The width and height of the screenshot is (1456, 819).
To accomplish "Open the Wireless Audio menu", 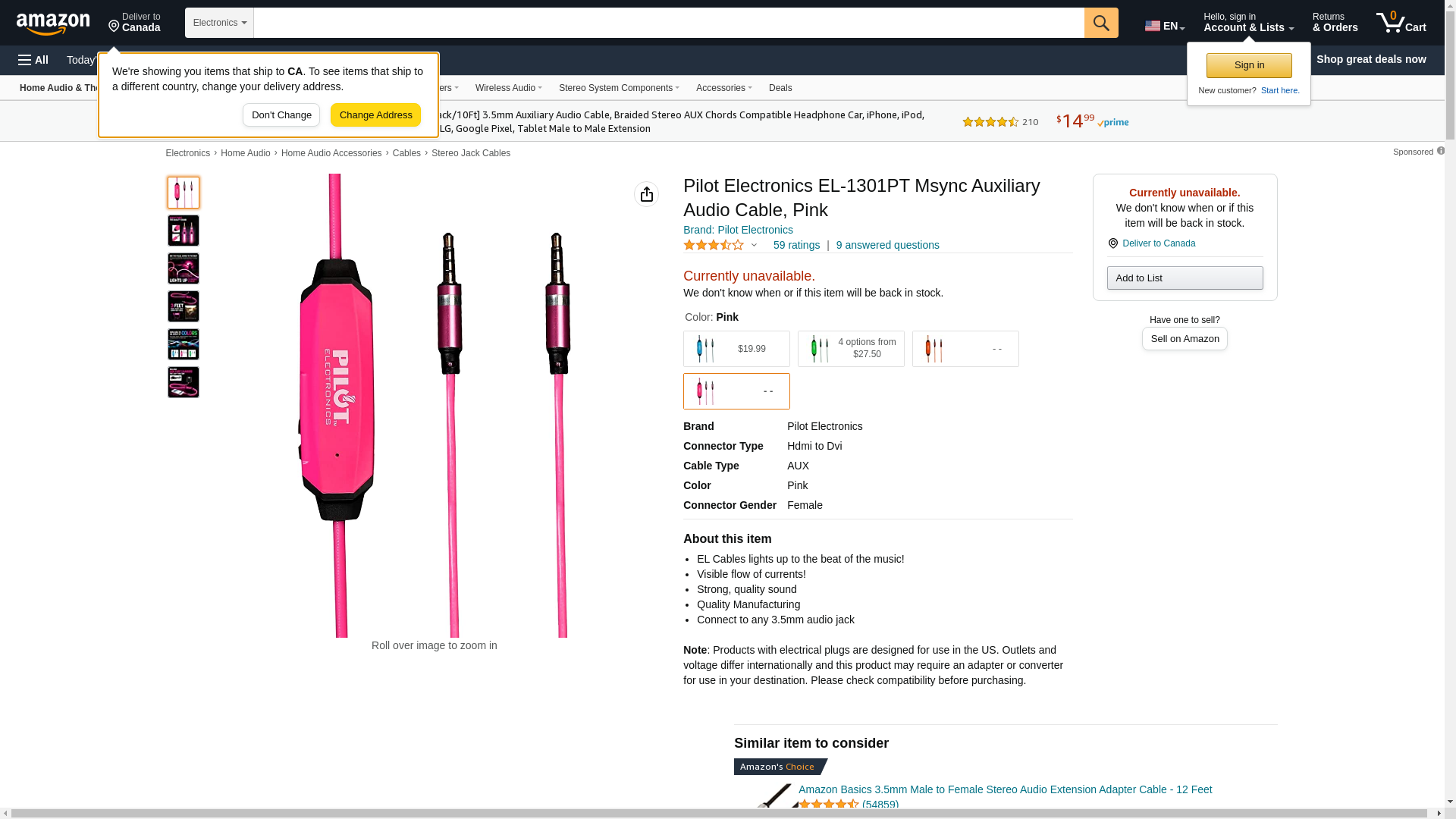I will click(x=508, y=88).
